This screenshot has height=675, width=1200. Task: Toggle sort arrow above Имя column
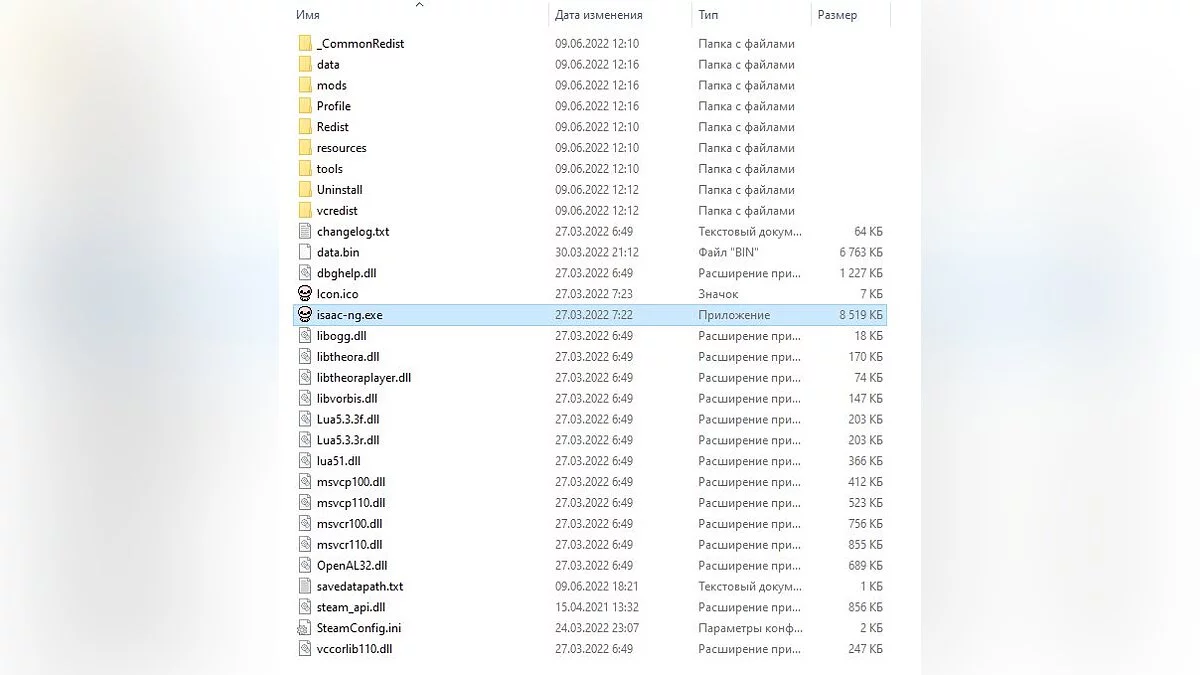point(419,5)
